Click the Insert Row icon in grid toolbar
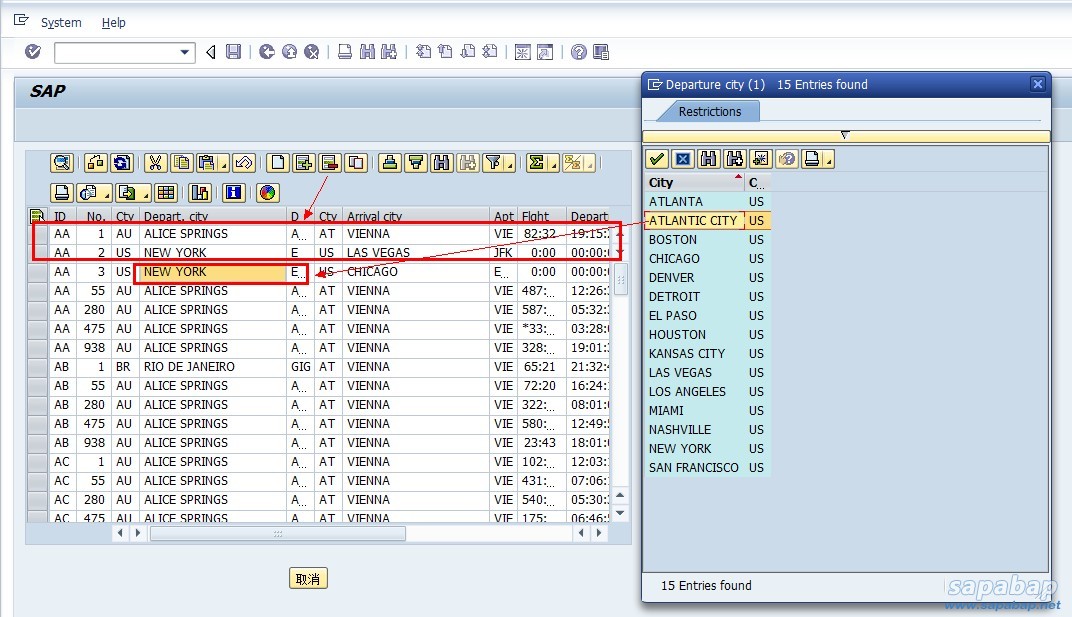Viewport: 1072px width, 617px height. click(303, 163)
